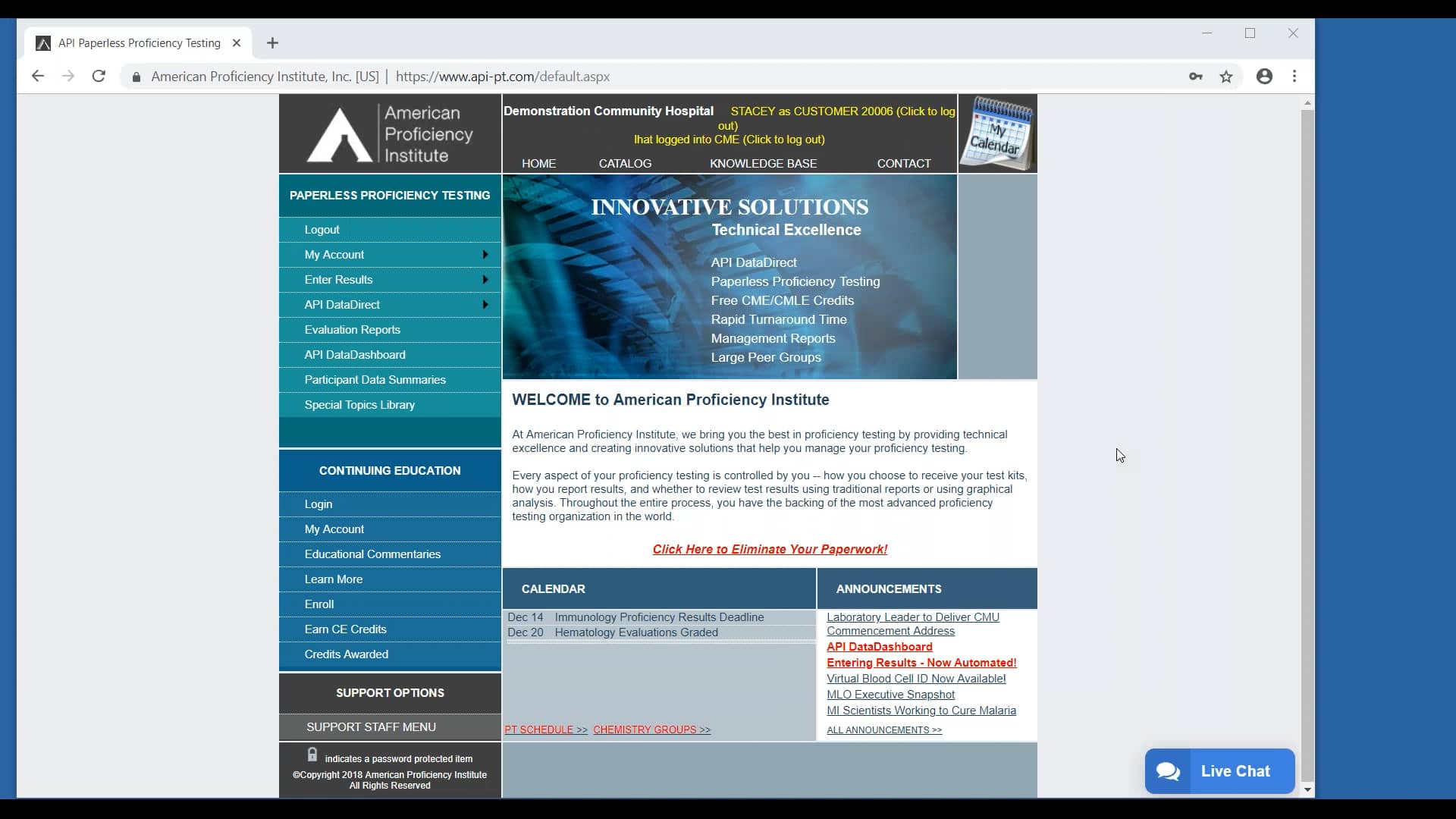The width and height of the screenshot is (1456, 819).
Task: Reload the page with the refresh icon
Action: tap(99, 76)
